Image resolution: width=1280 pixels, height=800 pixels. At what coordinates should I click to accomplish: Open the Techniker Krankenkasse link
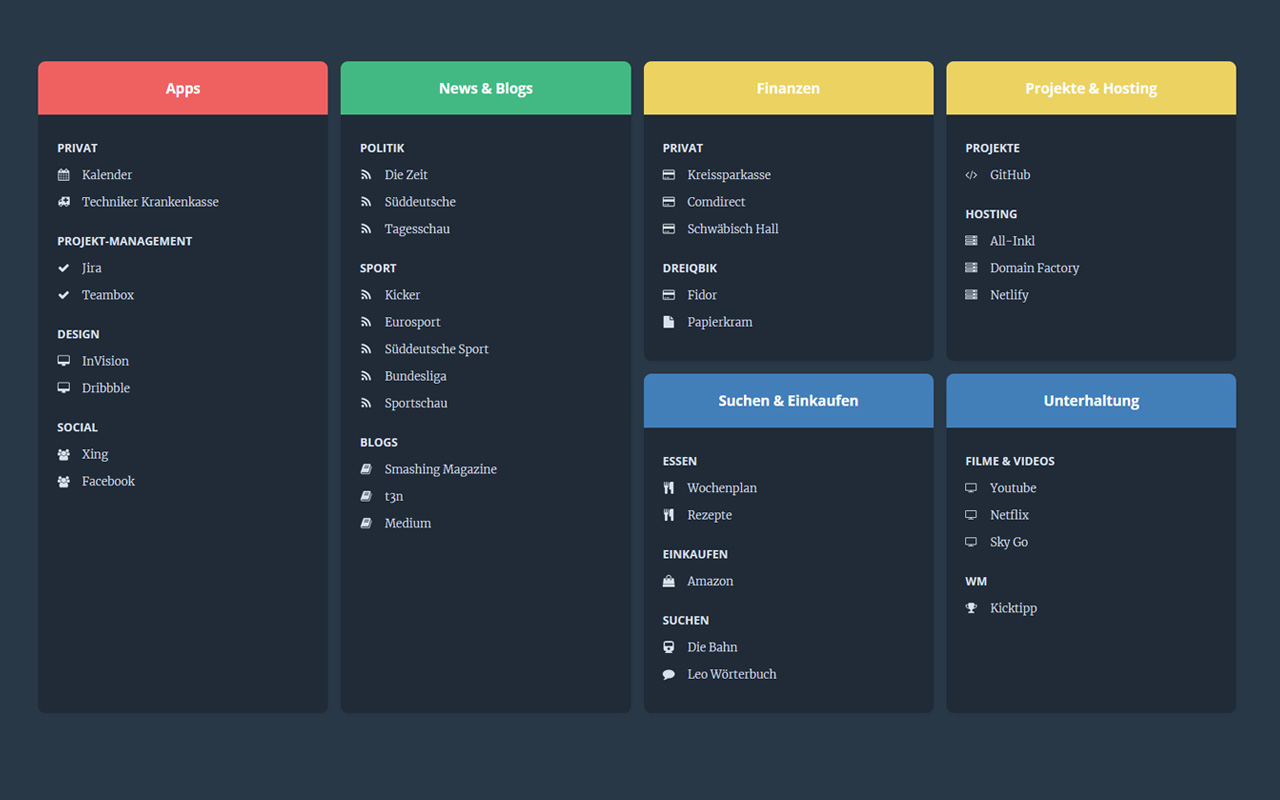150,202
